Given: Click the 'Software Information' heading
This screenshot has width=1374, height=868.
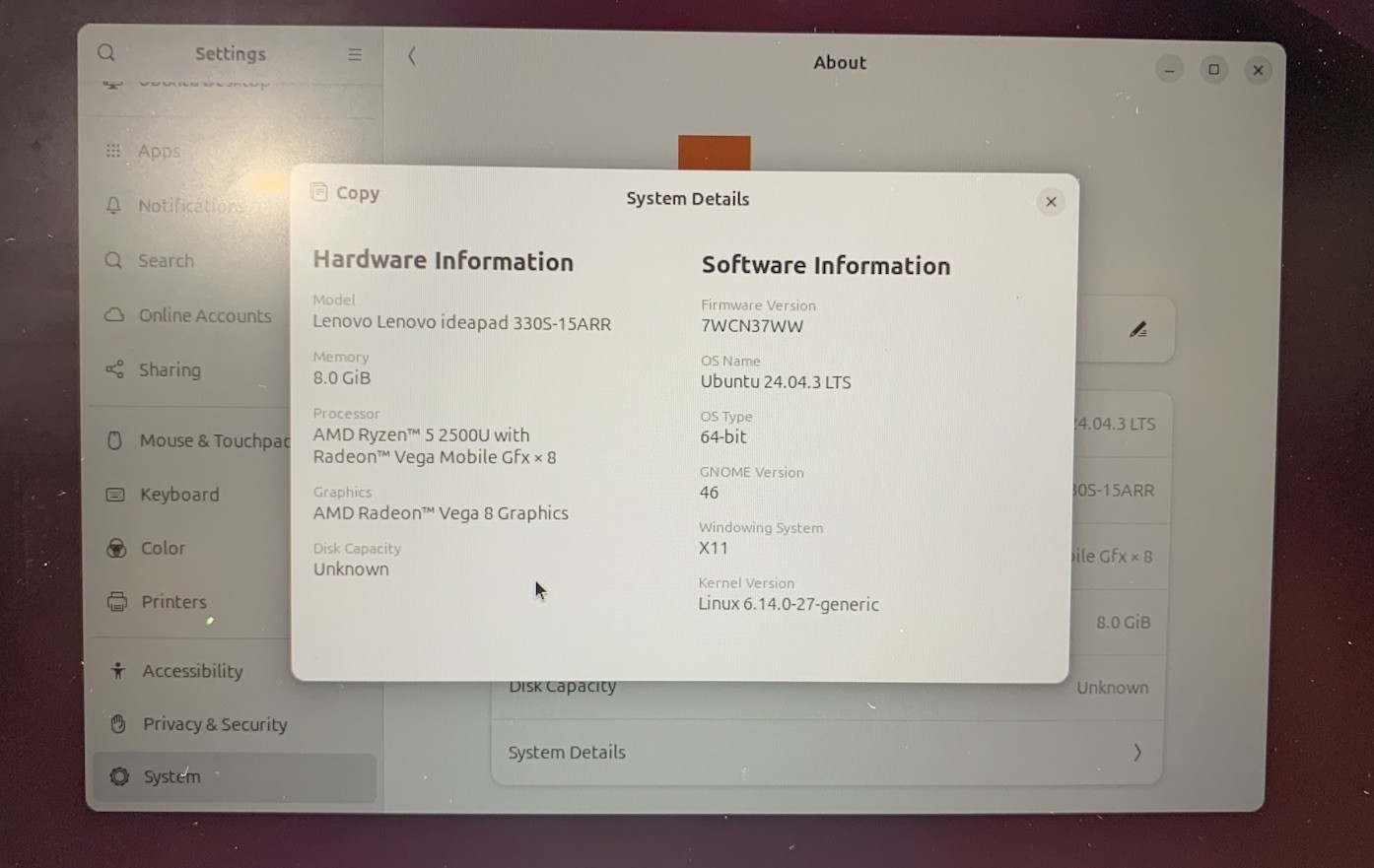Looking at the screenshot, I should pyautogui.click(x=826, y=265).
